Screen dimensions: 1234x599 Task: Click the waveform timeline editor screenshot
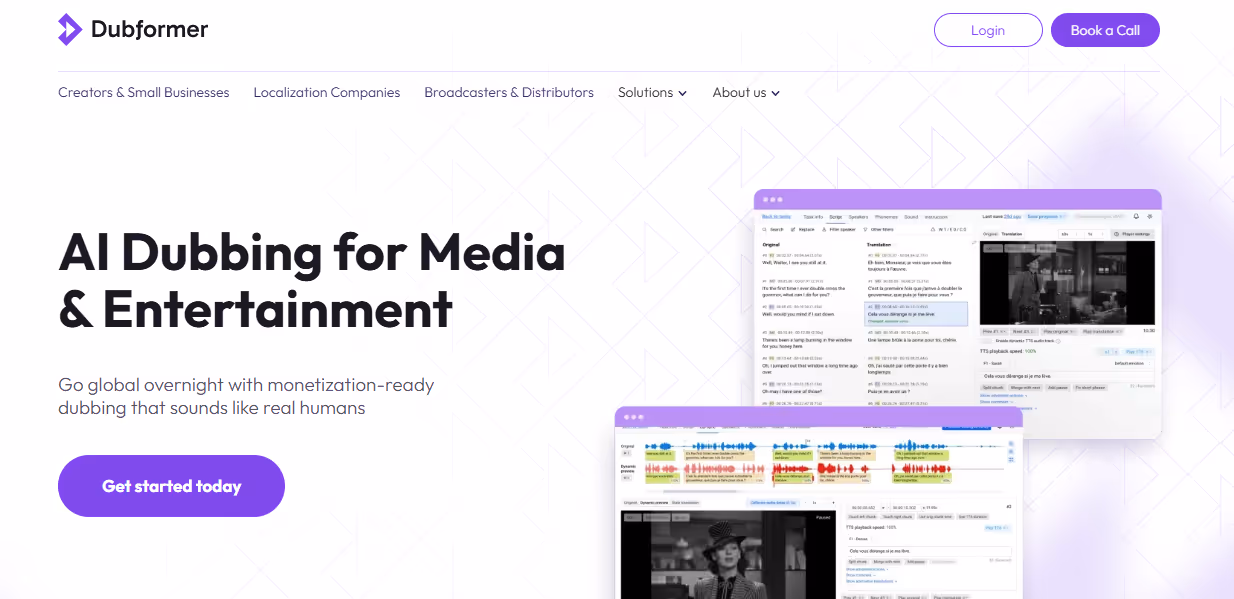point(819,503)
